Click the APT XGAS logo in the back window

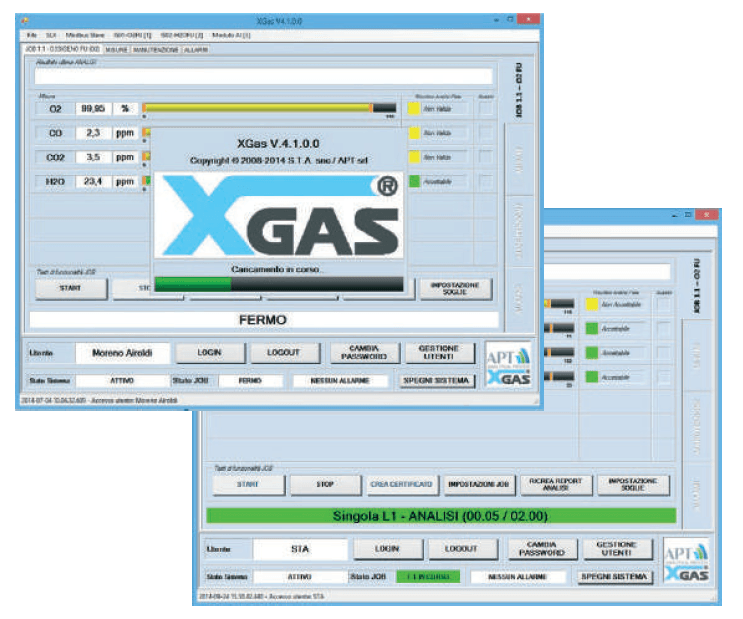pos(686,561)
